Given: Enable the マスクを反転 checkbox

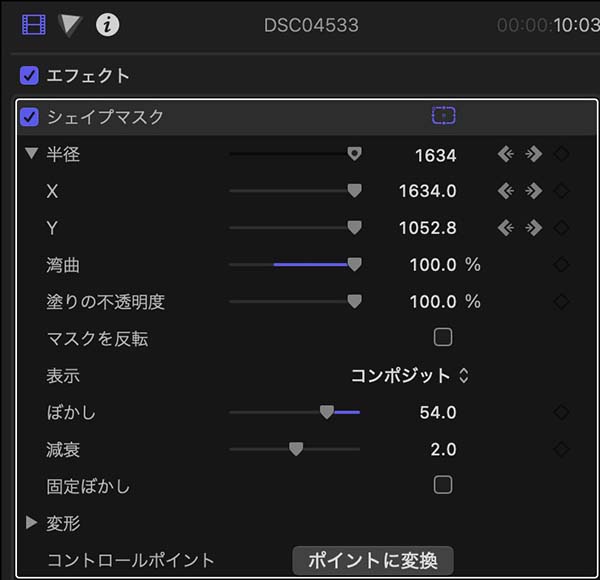Looking at the screenshot, I should tap(443, 337).
